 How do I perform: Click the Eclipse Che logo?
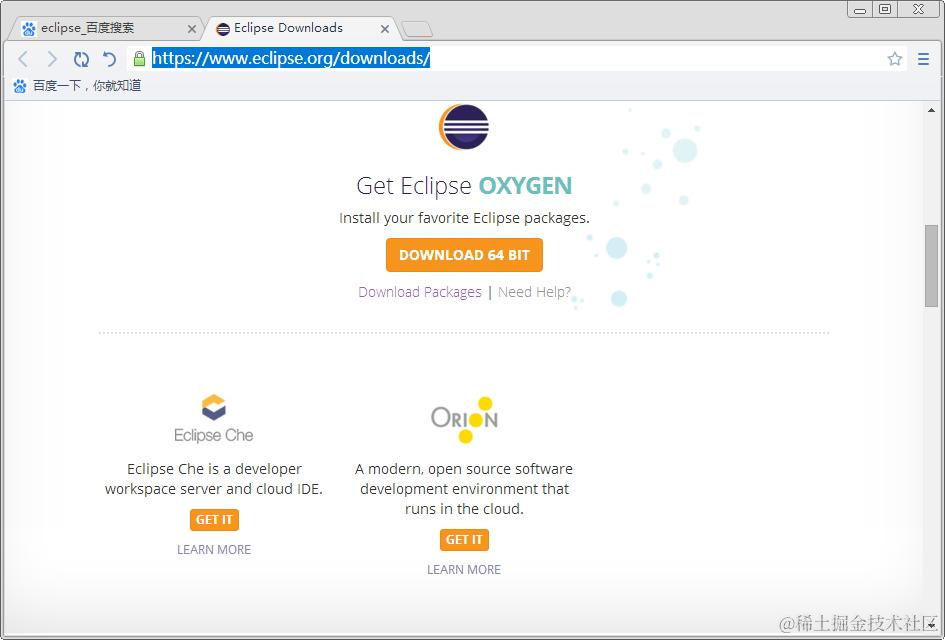point(213,419)
